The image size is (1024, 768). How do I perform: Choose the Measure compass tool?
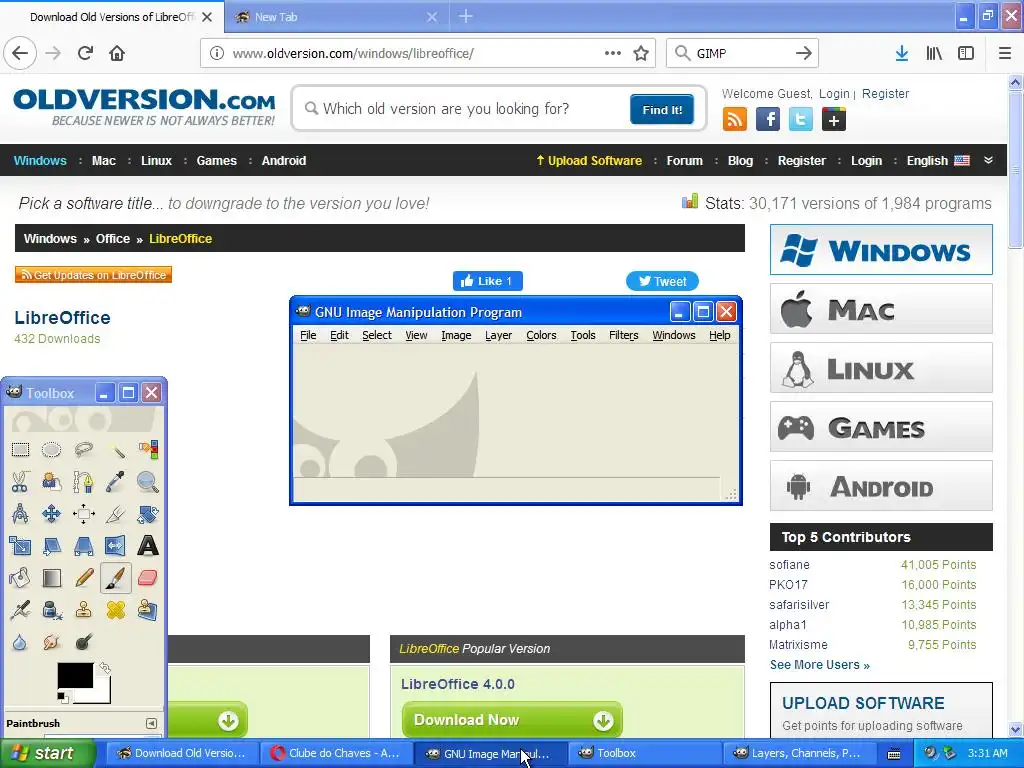click(x=20, y=514)
